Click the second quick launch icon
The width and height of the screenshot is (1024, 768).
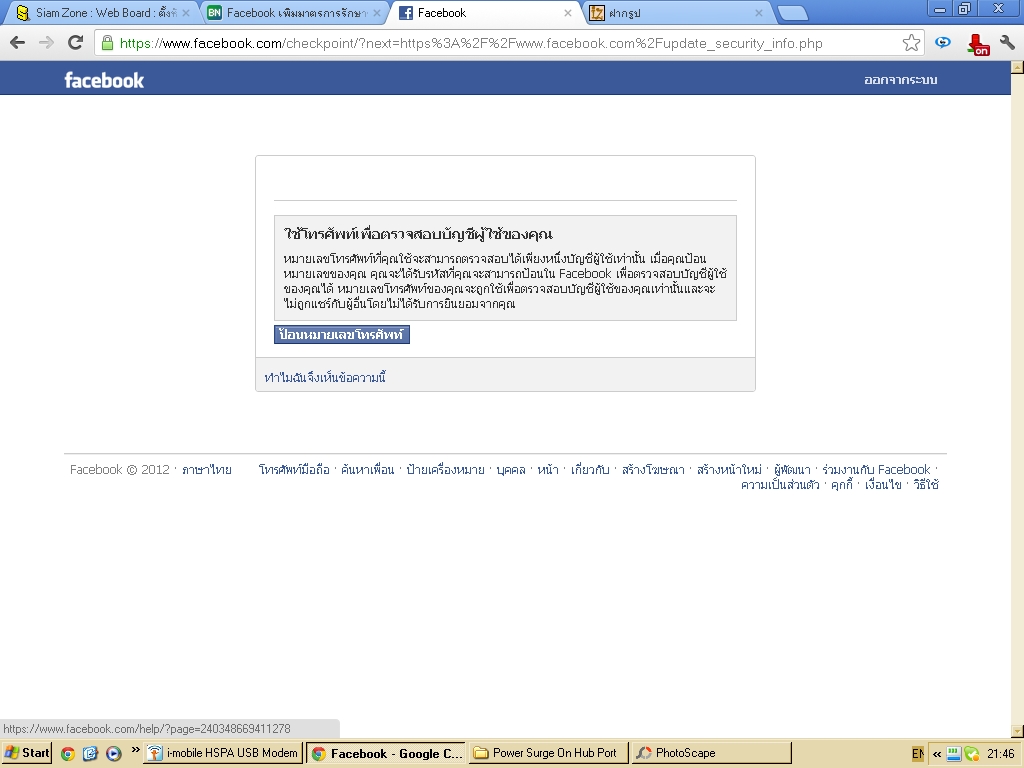pyautogui.click(x=90, y=754)
